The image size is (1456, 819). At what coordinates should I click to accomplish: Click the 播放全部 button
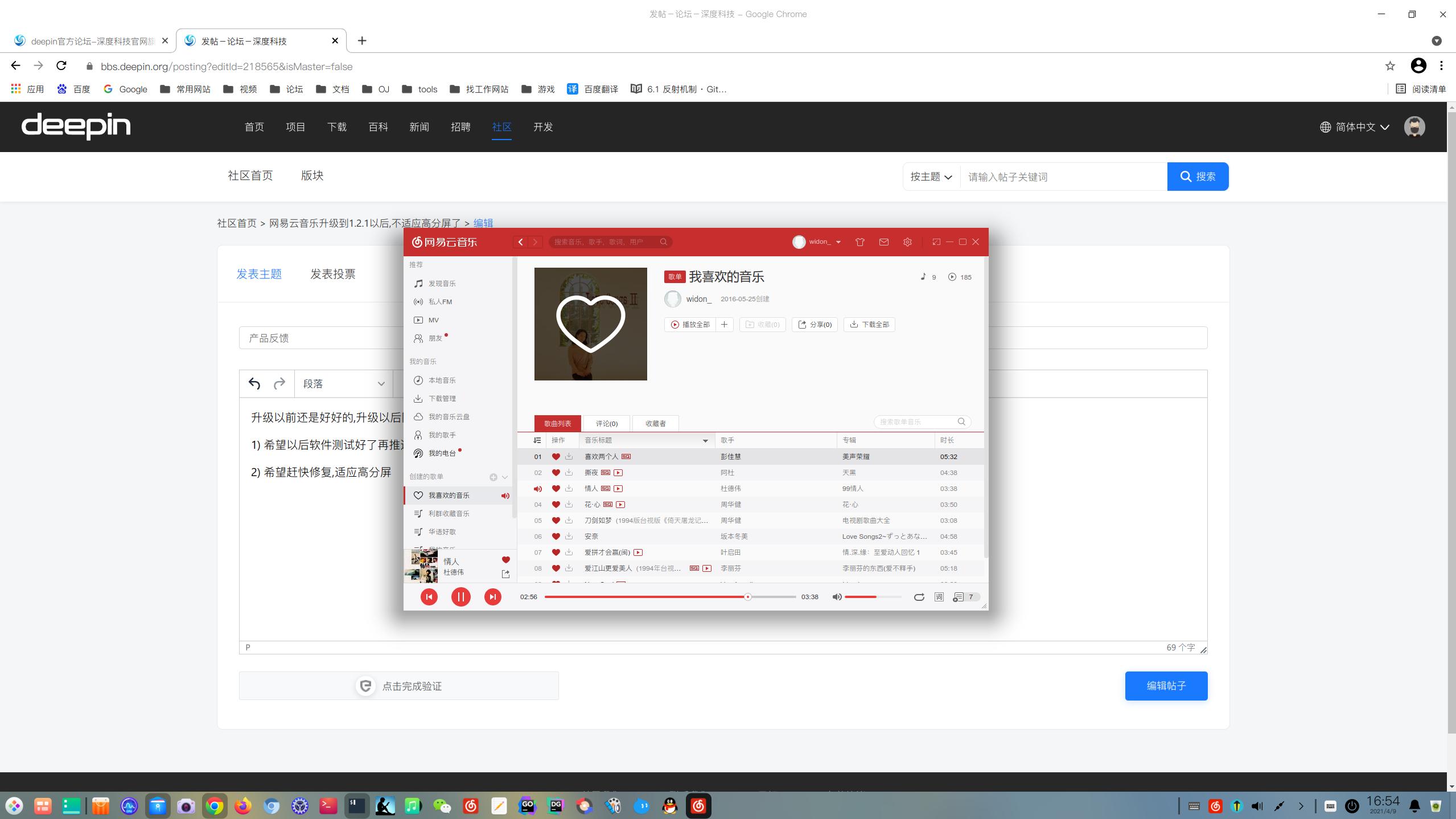point(690,325)
